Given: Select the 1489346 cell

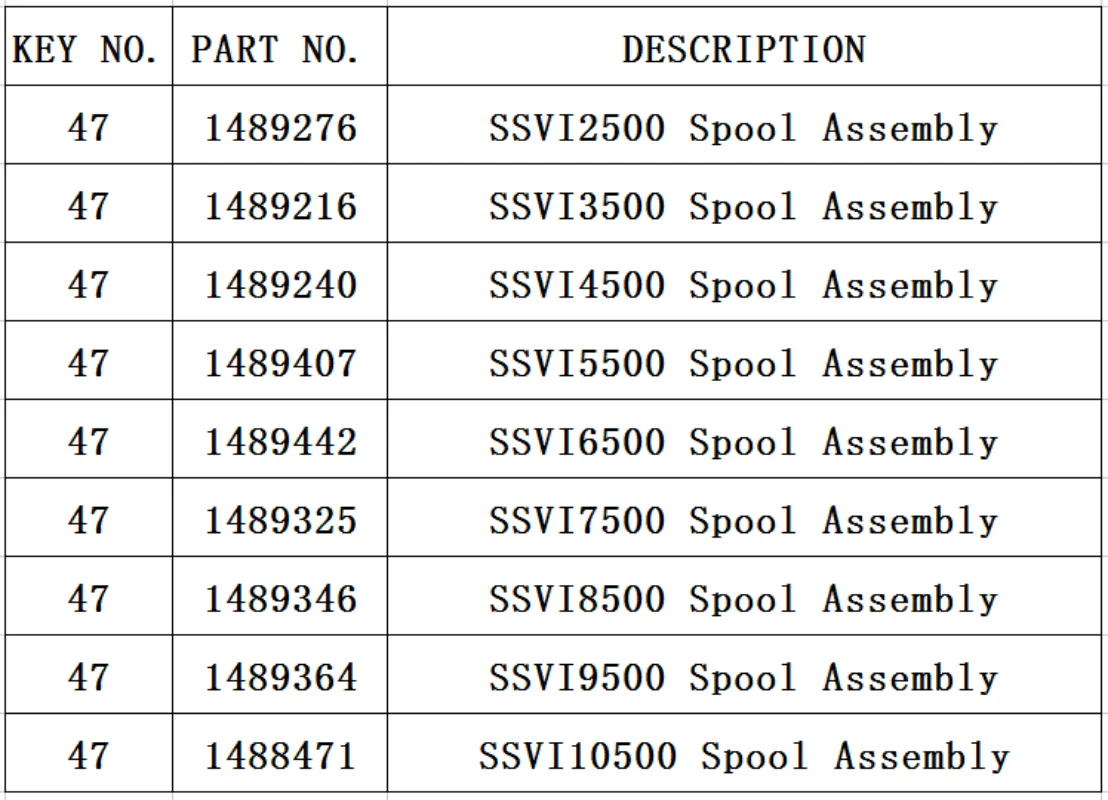Looking at the screenshot, I should (281, 600).
